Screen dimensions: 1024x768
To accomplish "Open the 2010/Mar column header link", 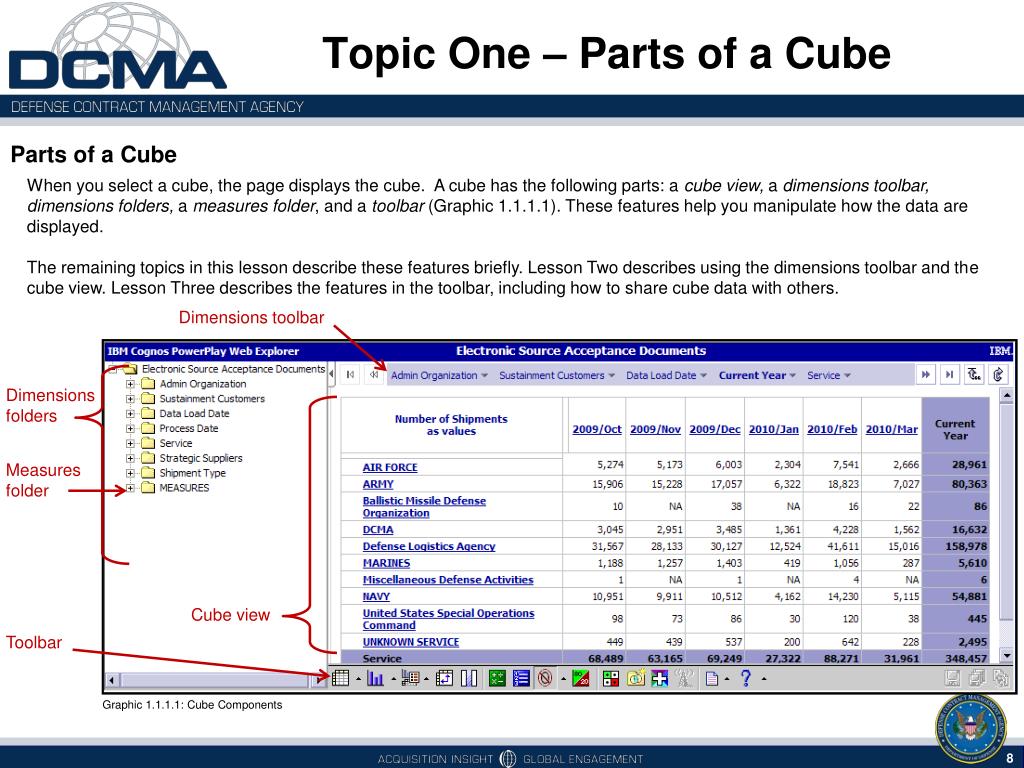I will click(891, 430).
